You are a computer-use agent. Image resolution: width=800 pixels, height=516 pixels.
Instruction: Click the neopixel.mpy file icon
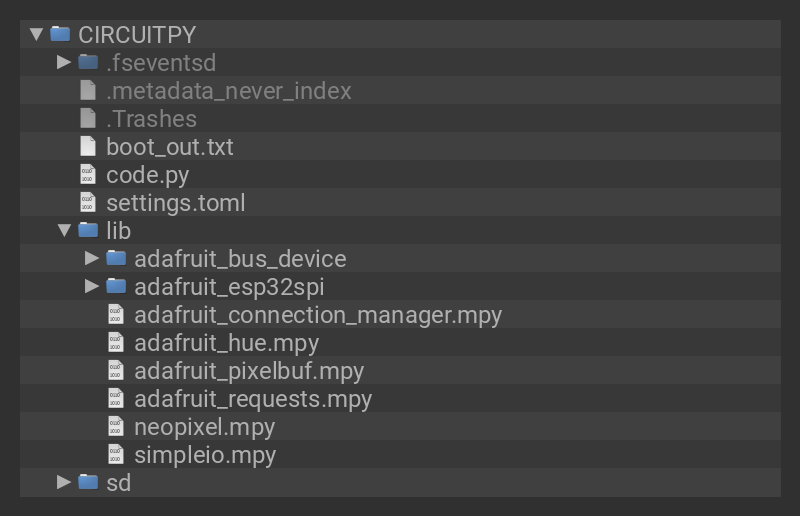116,426
